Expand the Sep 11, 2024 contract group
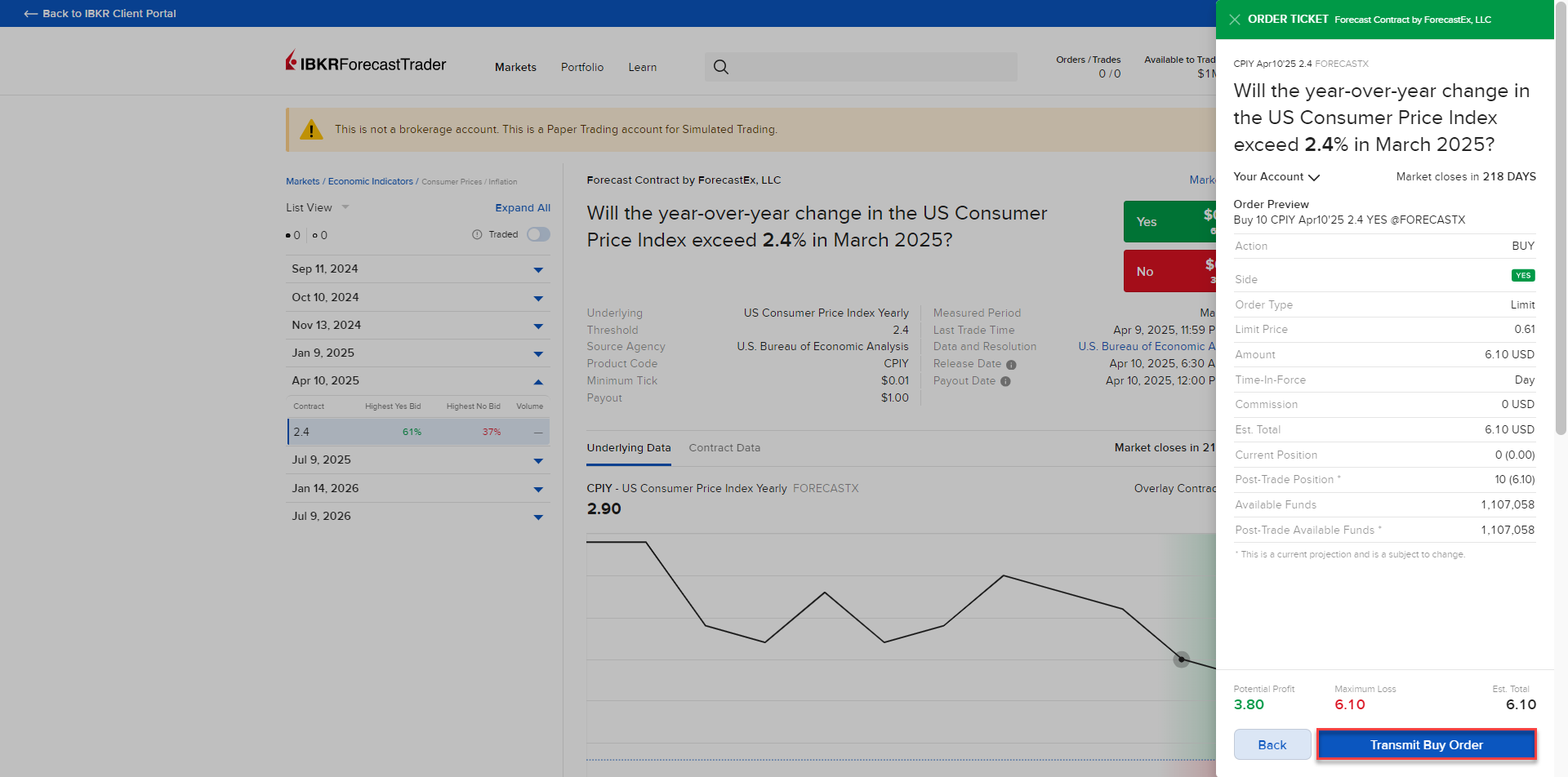The width and height of the screenshot is (1568, 777). point(538,270)
